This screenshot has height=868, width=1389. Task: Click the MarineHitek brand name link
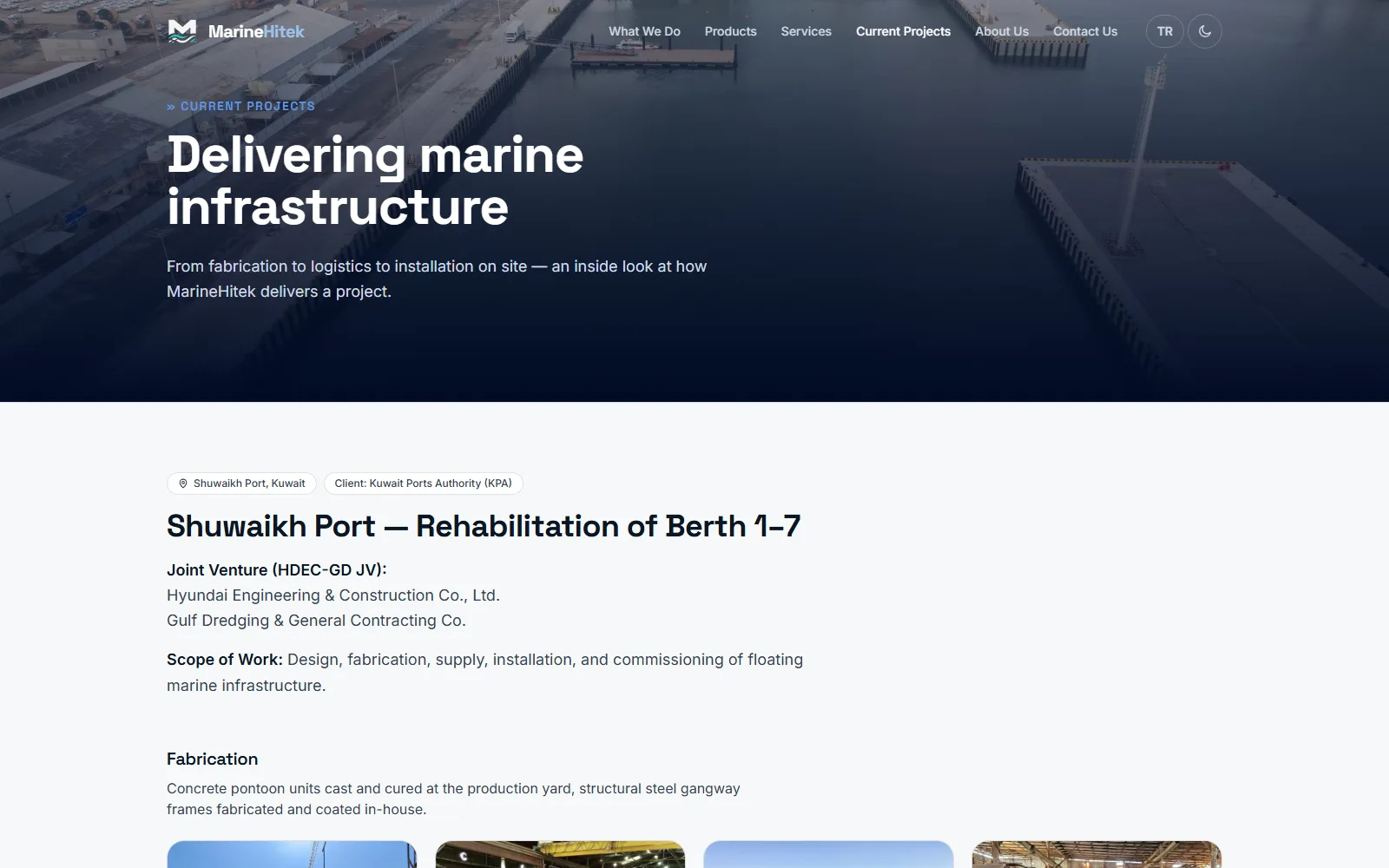[256, 31]
